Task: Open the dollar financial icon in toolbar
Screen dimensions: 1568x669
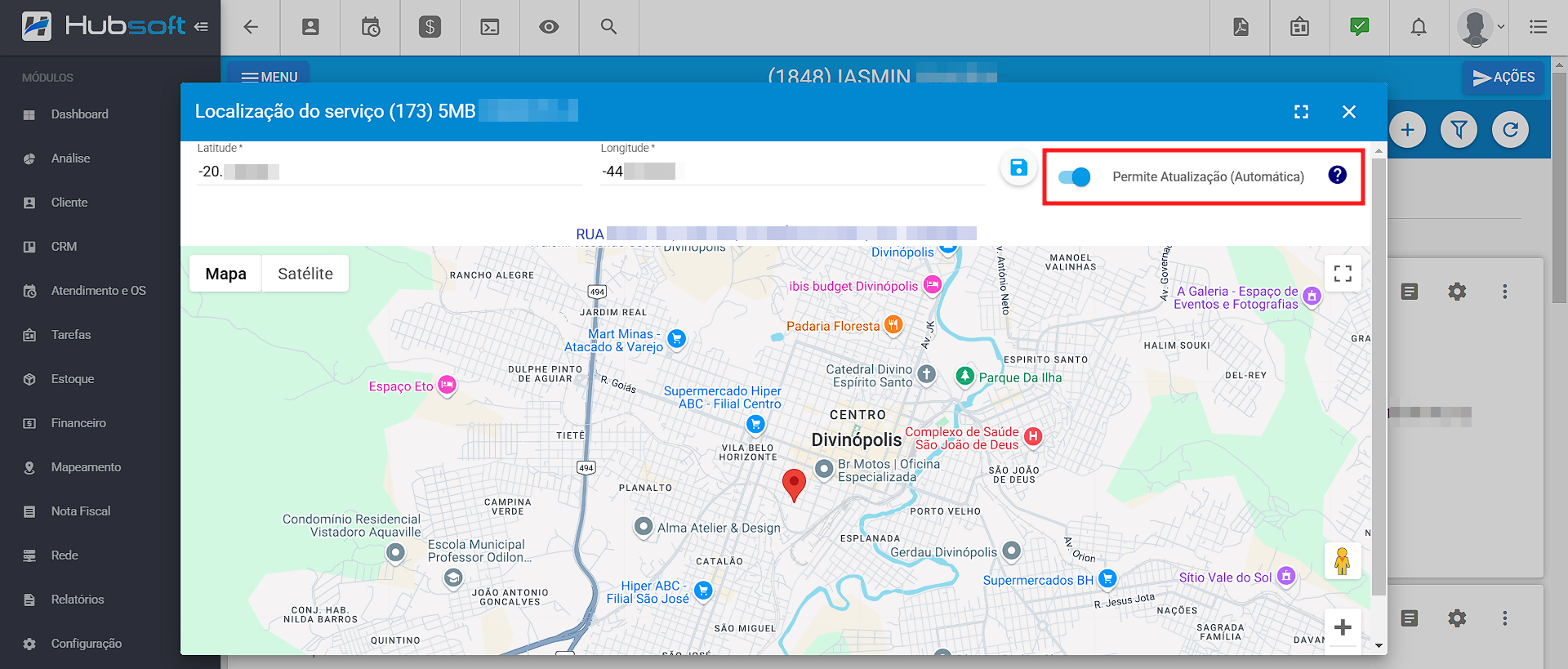Action: pyautogui.click(x=430, y=27)
